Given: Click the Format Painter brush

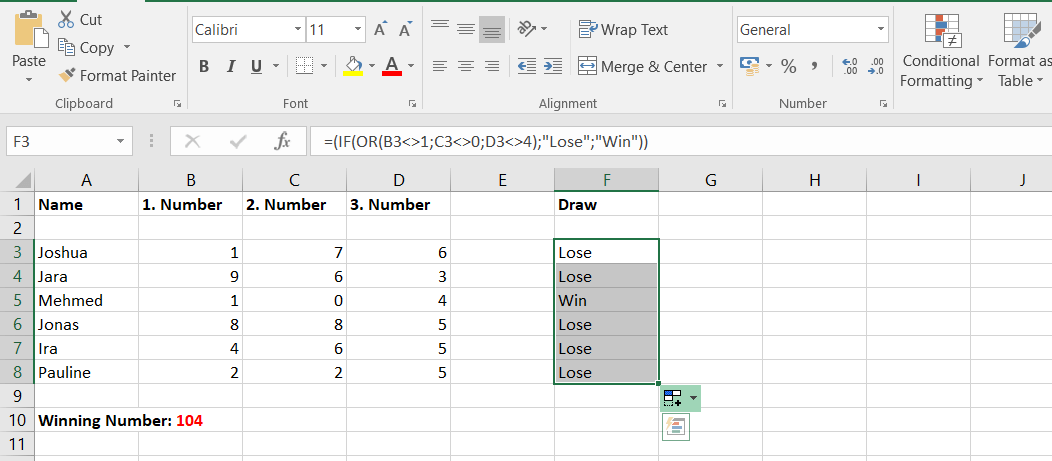Looking at the screenshot, I should 67,75.
